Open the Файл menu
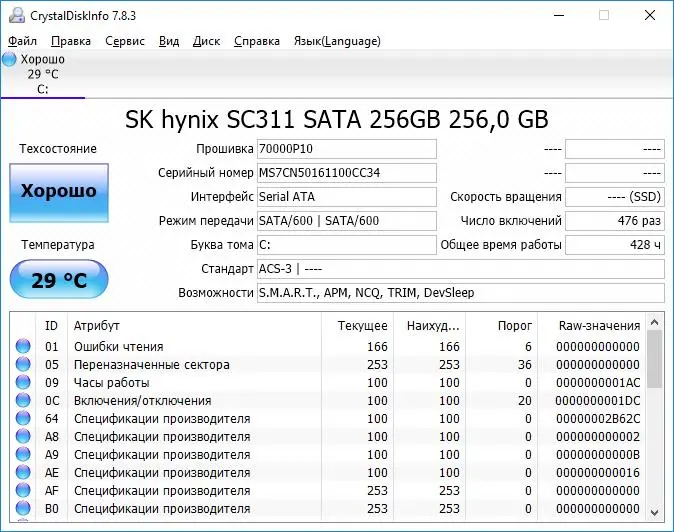Viewport: 674px width, 532px height. coord(22,41)
